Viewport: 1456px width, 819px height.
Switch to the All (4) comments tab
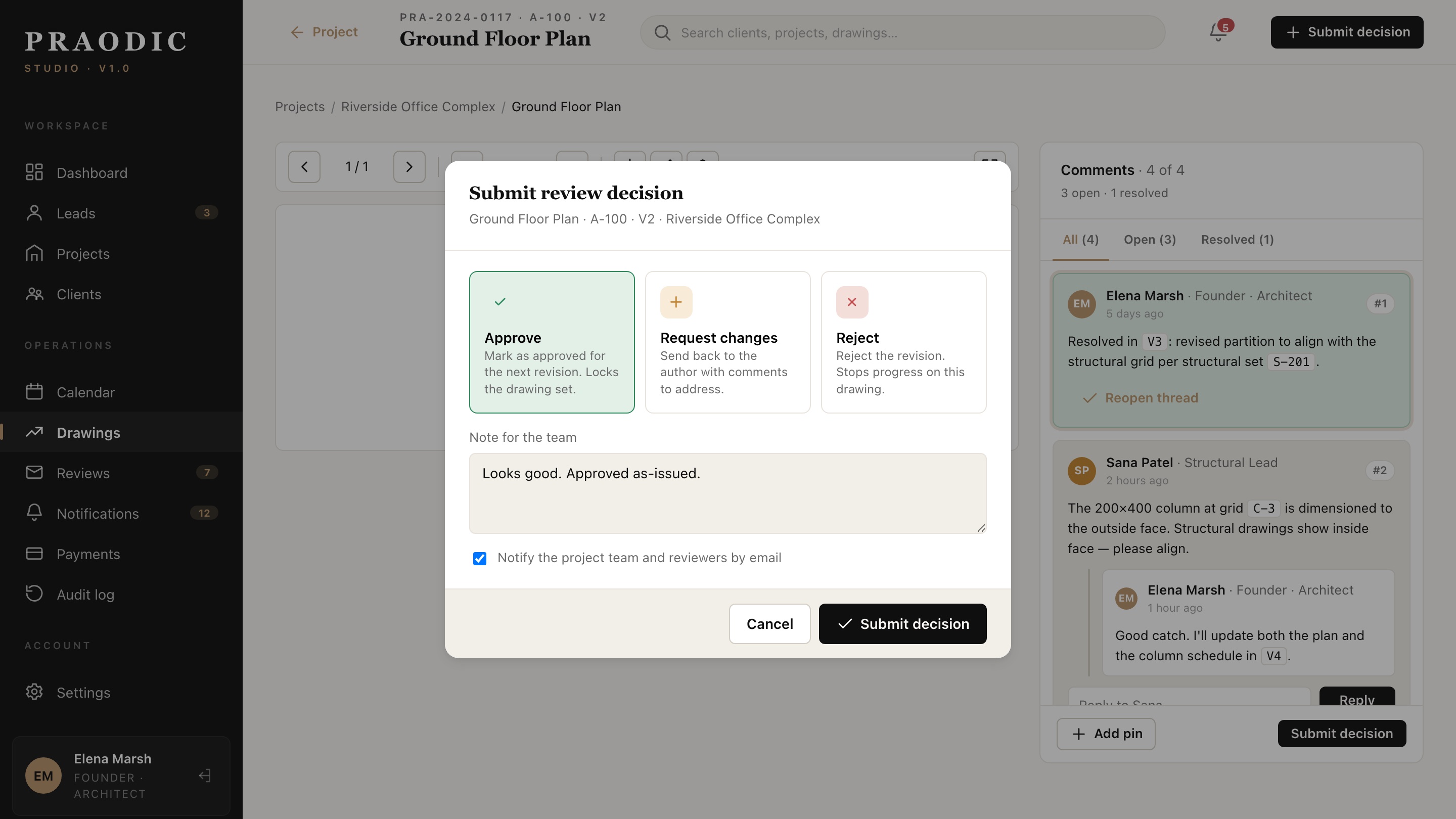[1080, 240]
